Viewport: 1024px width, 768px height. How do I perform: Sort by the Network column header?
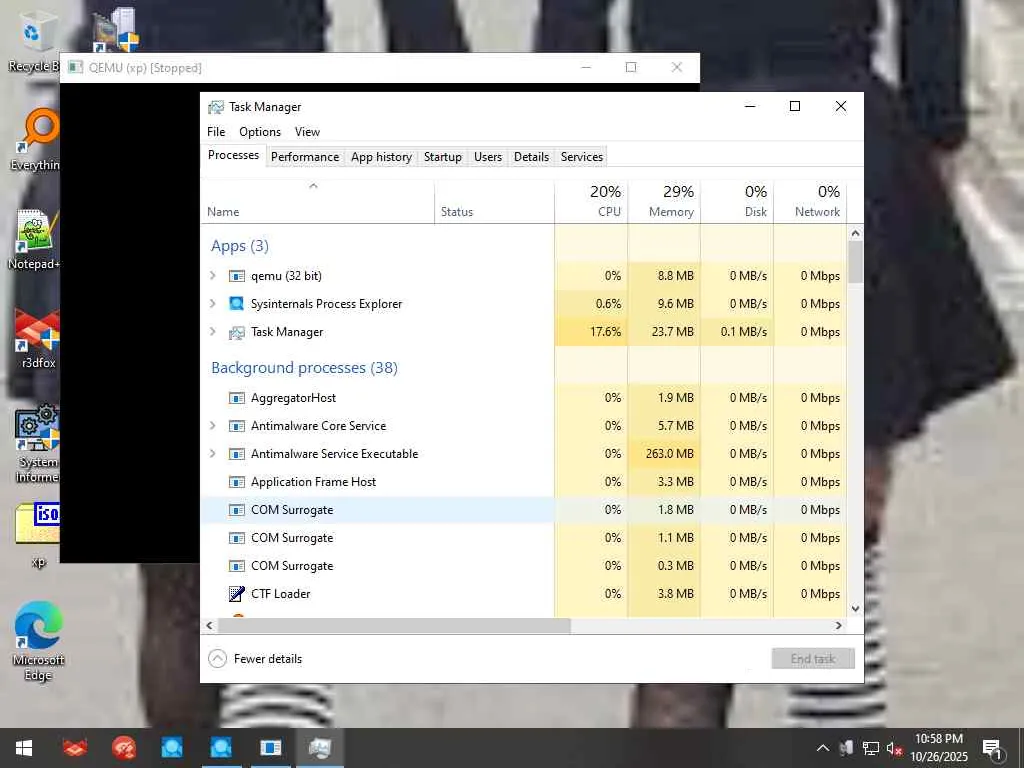(810, 202)
